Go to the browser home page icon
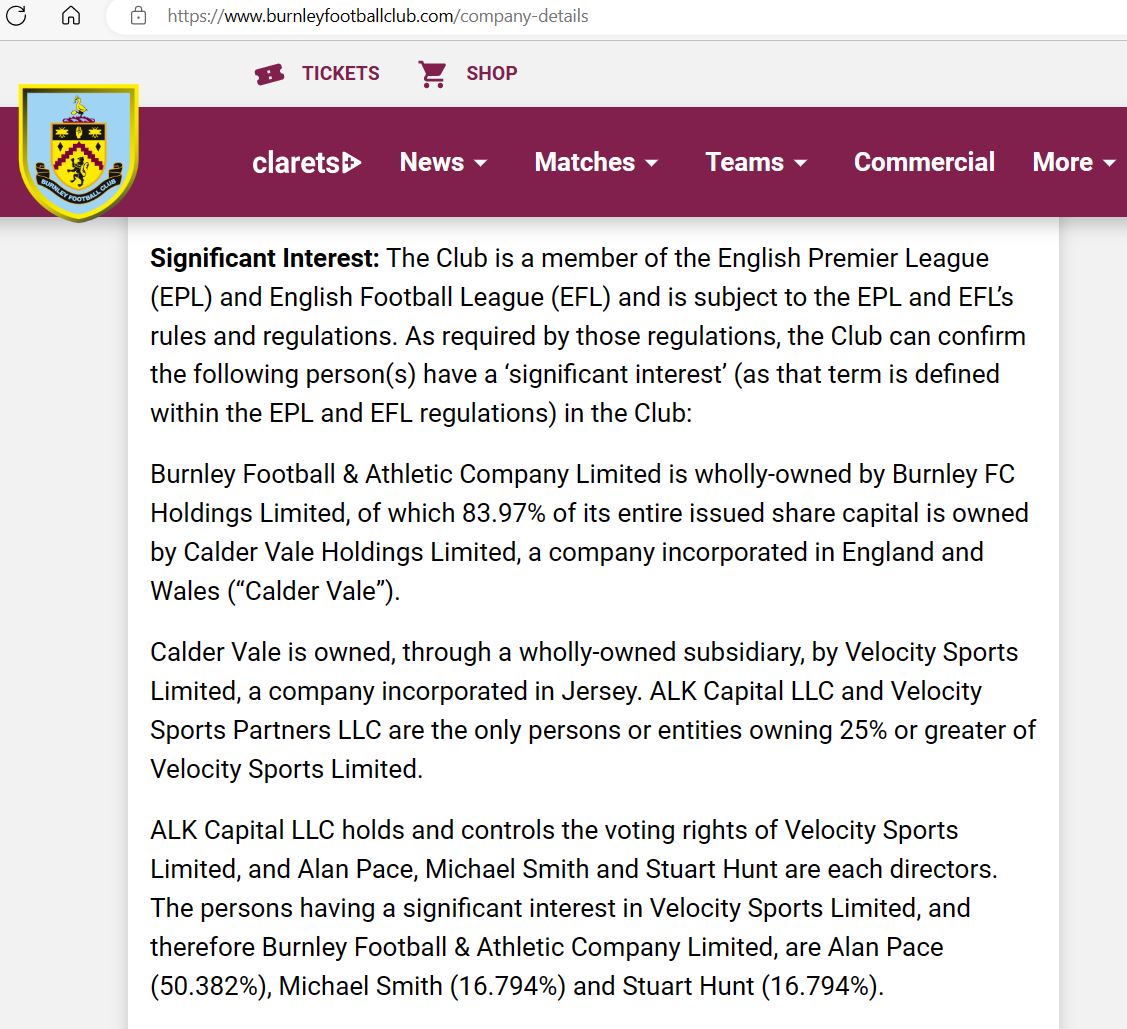 pos(71,16)
